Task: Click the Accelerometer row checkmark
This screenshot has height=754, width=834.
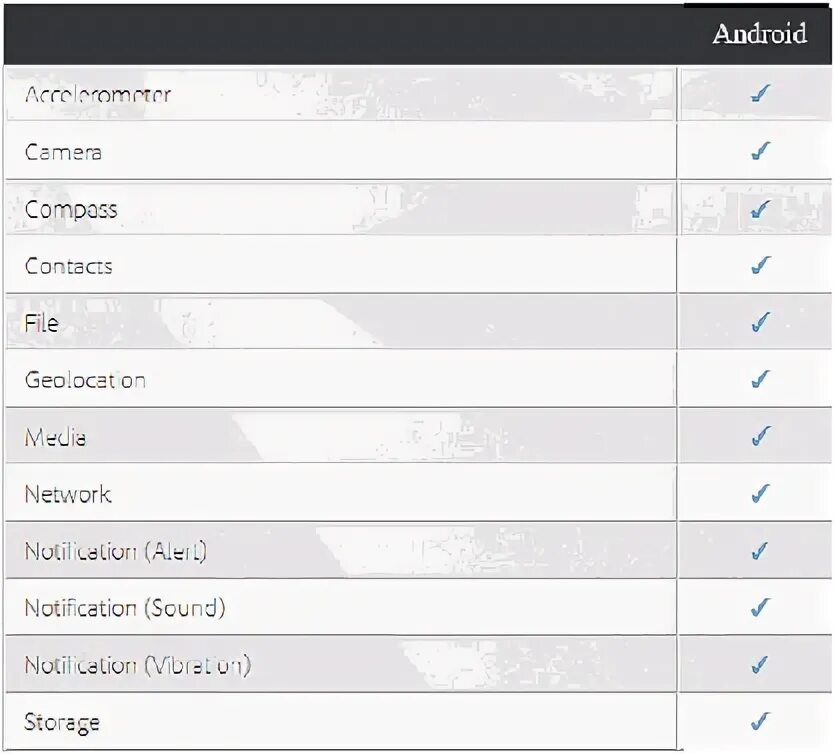Action: click(760, 94)
